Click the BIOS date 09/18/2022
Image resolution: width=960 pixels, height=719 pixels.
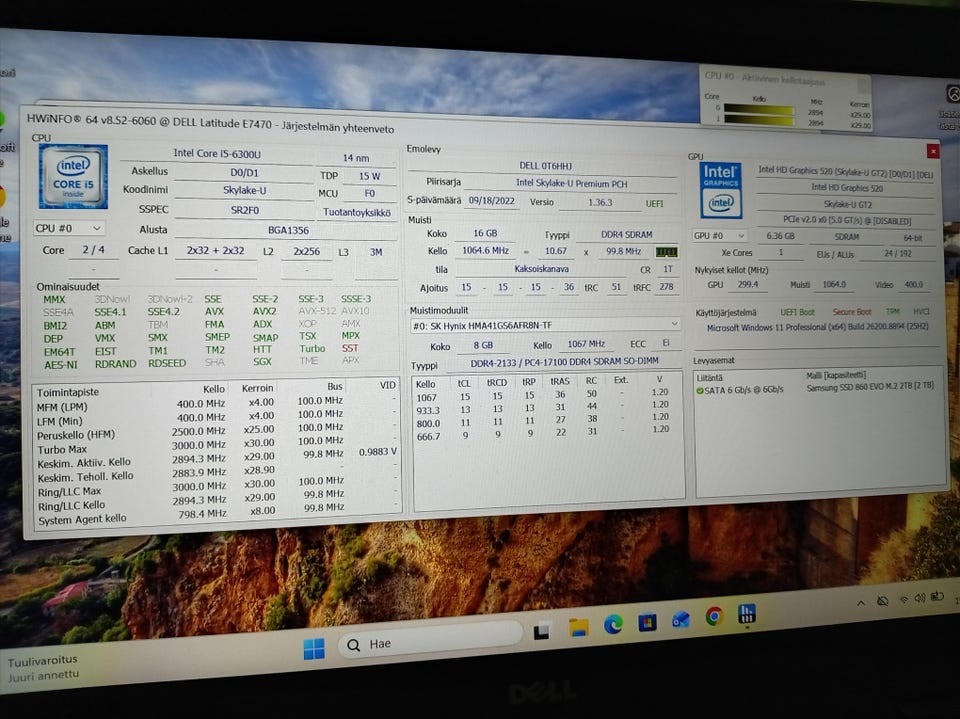492,200
